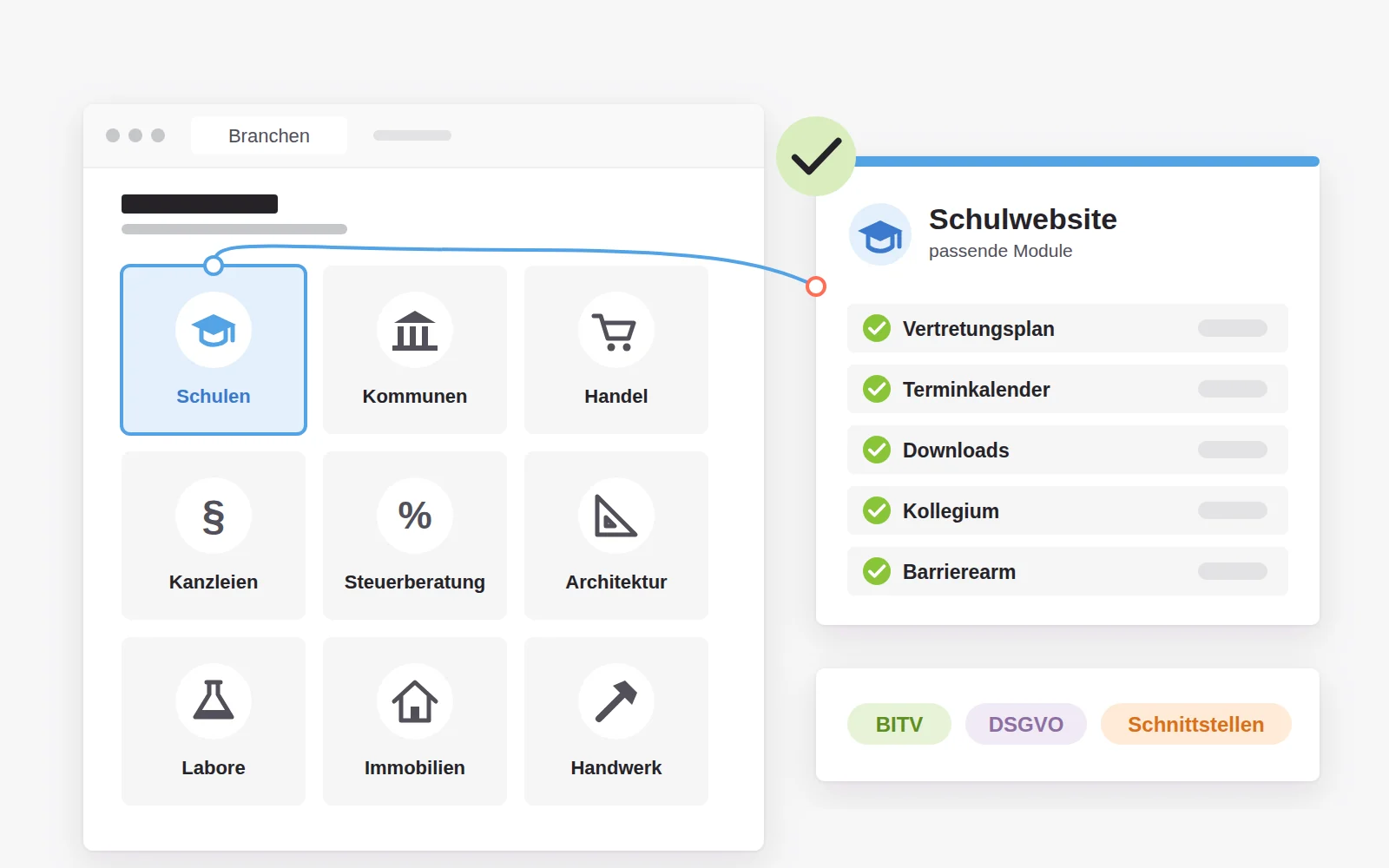Click the large green checkmark badge
The height and width of the screenshot is (868, 1389).
[816, 156]
